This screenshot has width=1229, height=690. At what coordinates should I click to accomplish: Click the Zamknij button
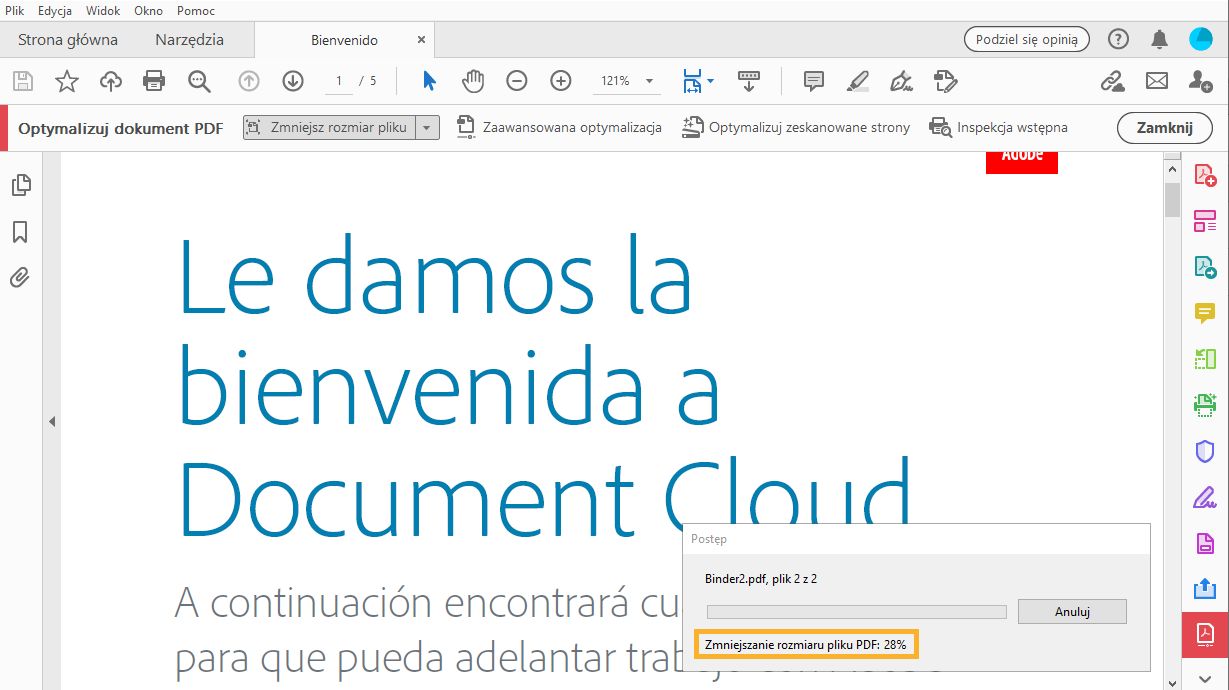click(1164, 128)
